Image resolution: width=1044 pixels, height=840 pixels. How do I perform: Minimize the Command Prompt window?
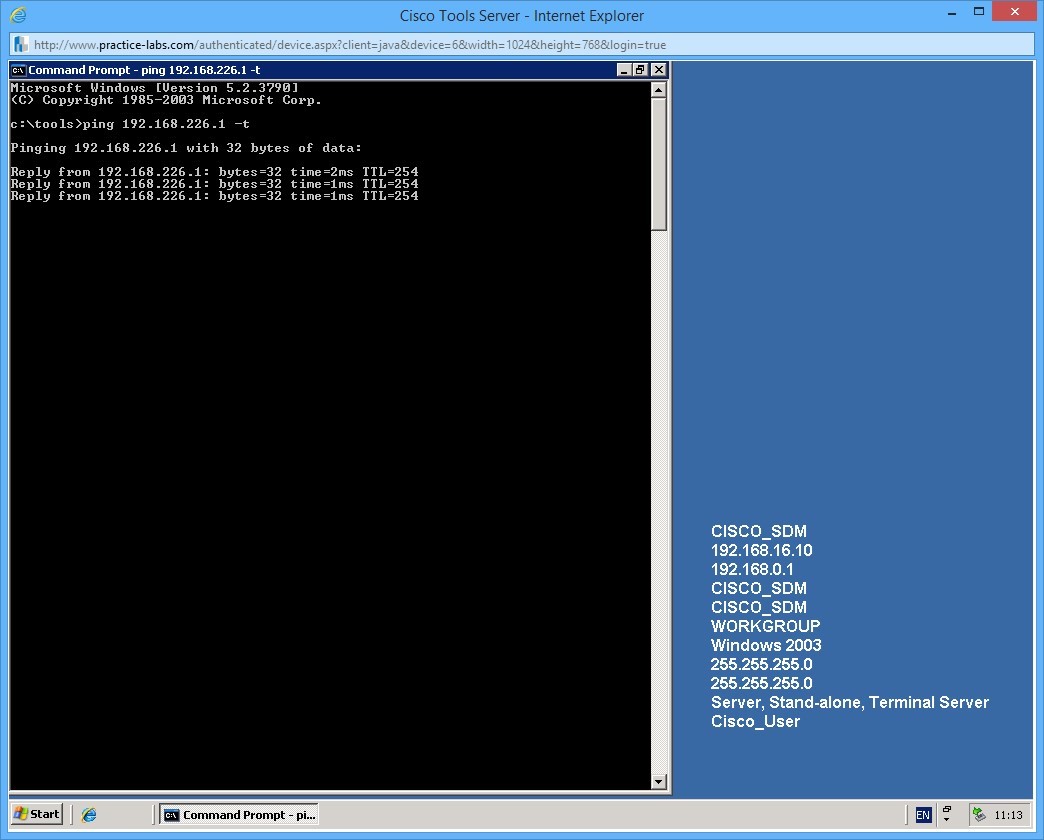click(622, 70)
